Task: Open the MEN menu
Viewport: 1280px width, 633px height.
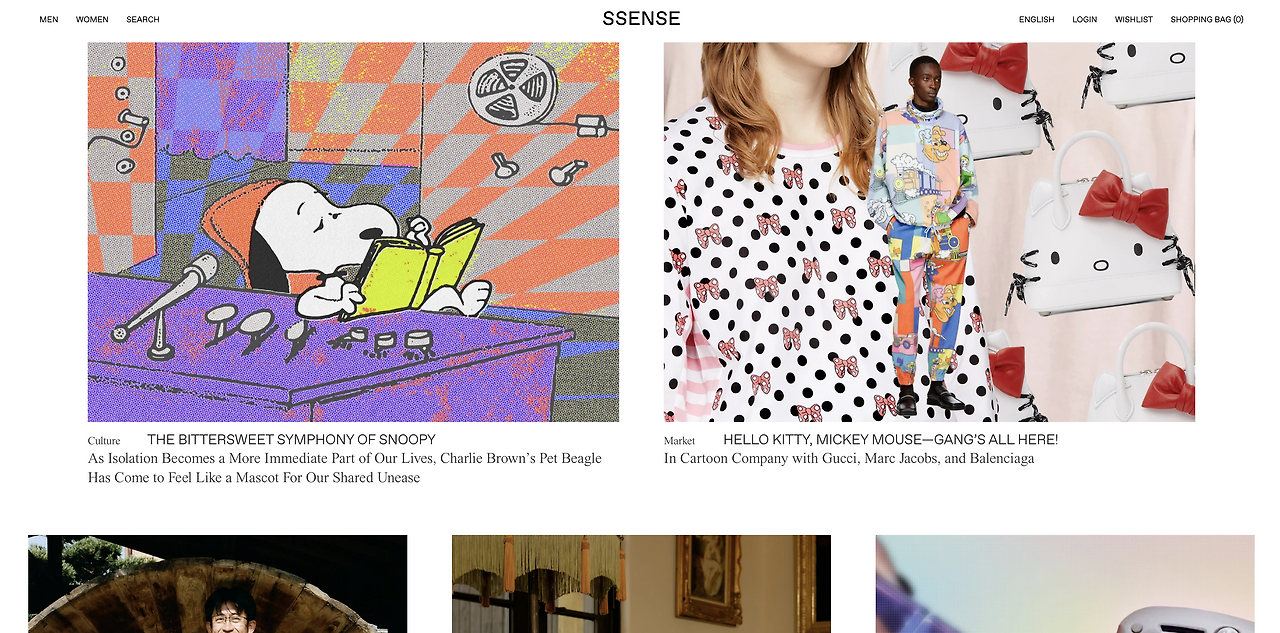Action: (49, 20)
